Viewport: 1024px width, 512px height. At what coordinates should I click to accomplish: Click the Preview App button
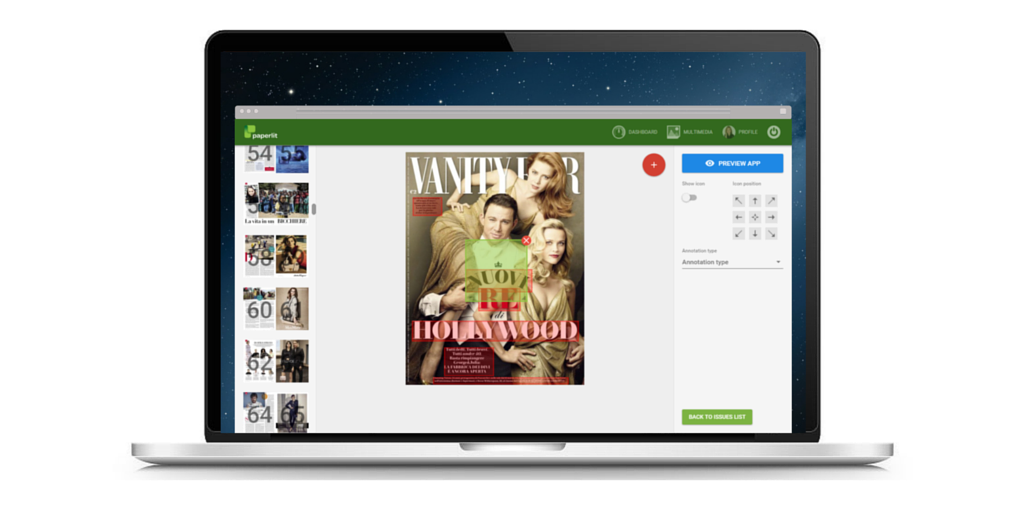tap(732, 163)
